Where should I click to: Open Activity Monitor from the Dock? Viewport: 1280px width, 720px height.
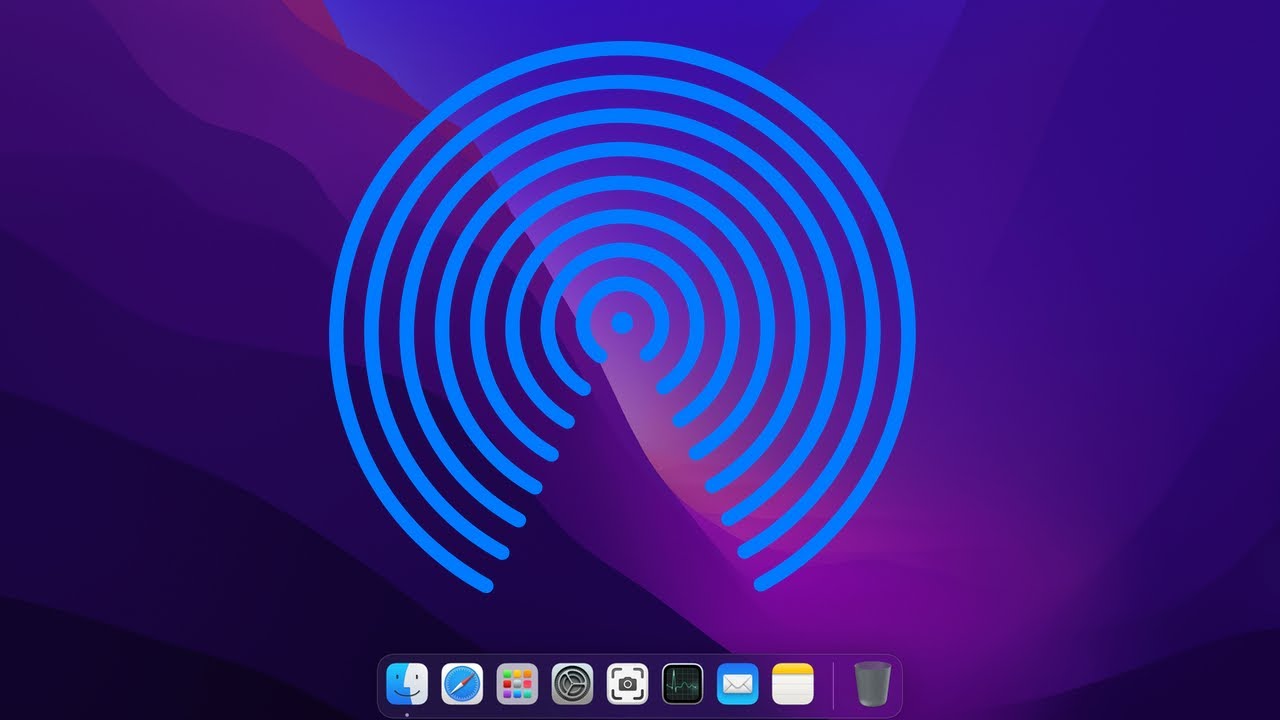click(682, 684)
